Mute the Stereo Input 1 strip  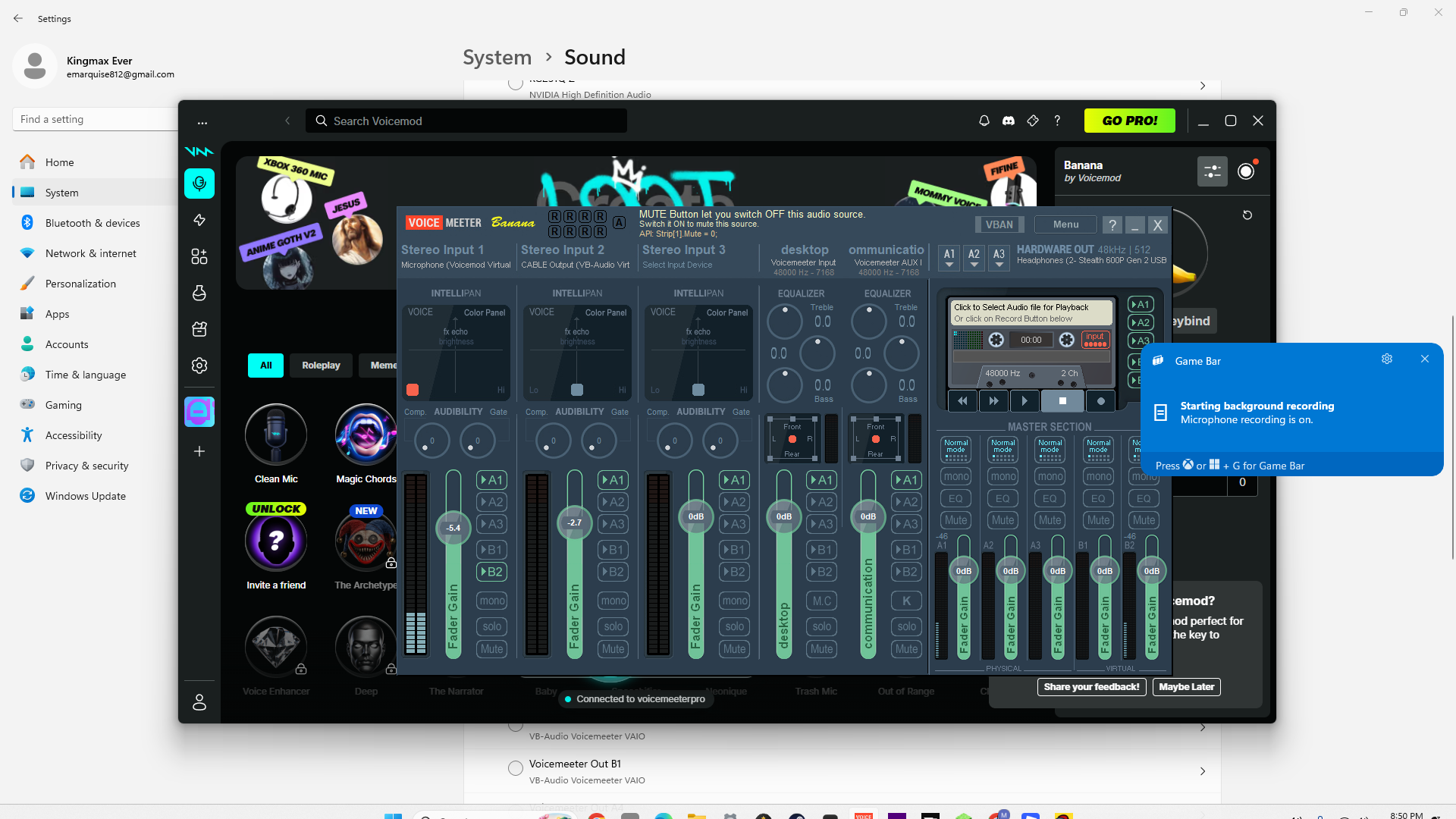[491, 649]
